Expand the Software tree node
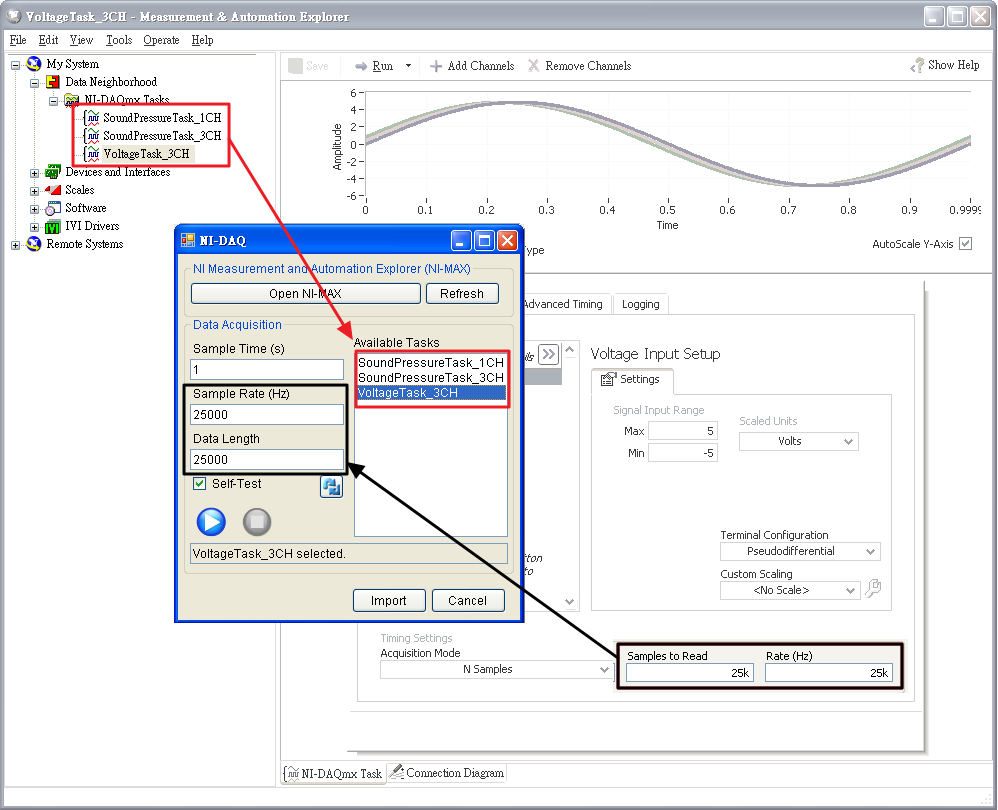This screenshot has height=810, width=998. click(35, 209)
